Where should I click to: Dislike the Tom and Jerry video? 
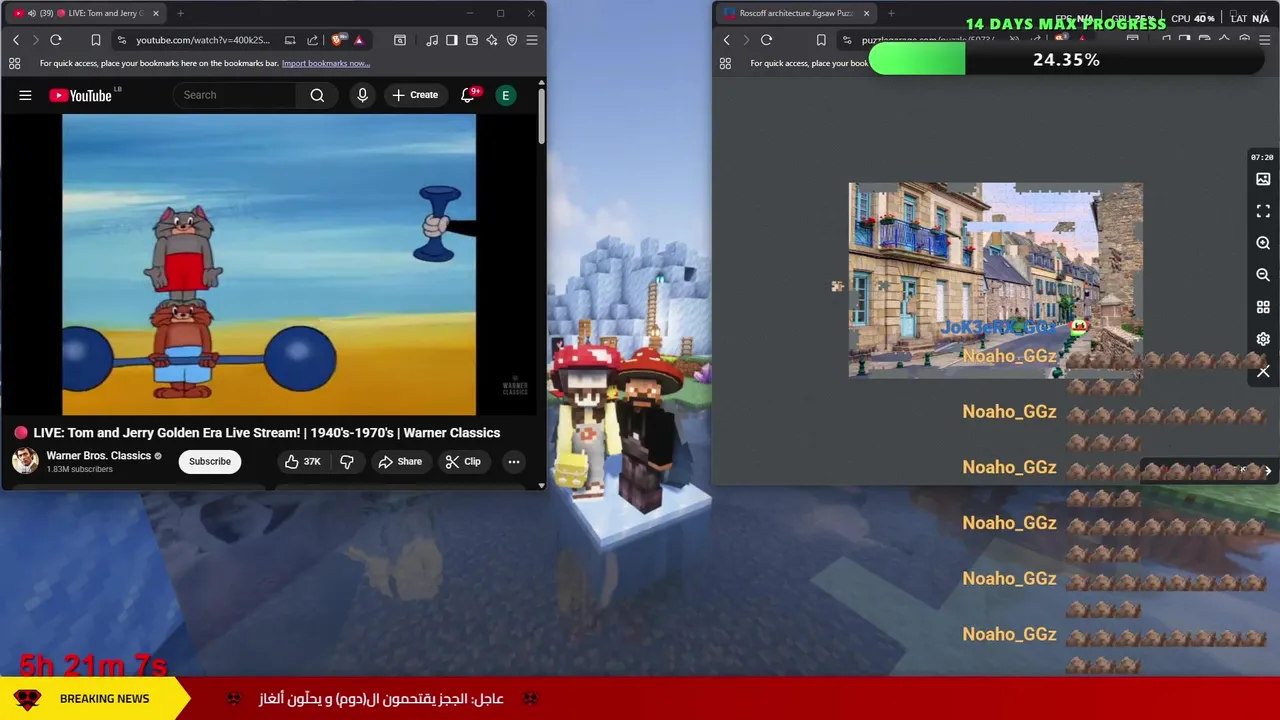pyautogui.click(x=347, y=461)
